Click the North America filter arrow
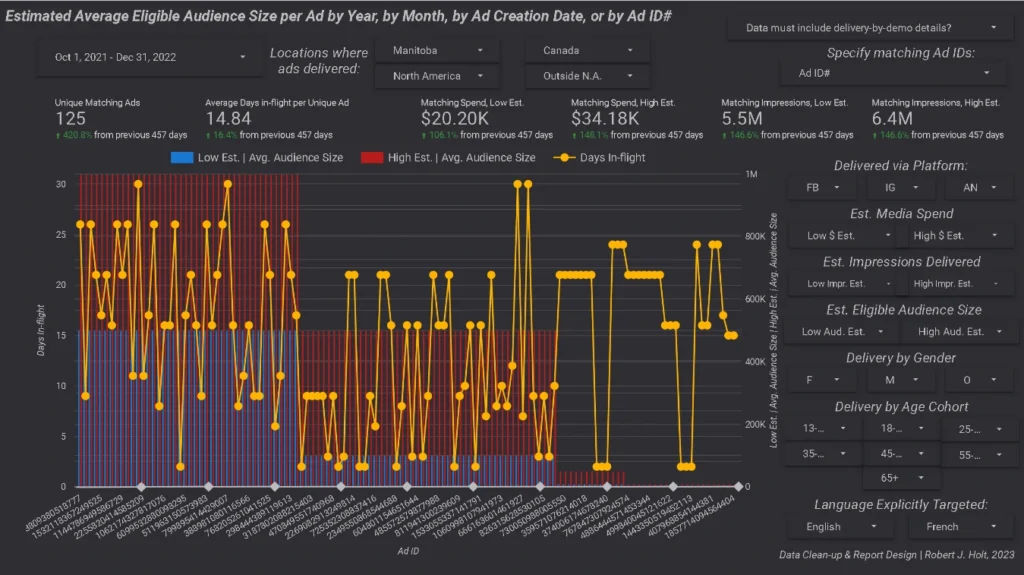The width and height of the screenshot is (1024, 575). (x=481, y=76)
